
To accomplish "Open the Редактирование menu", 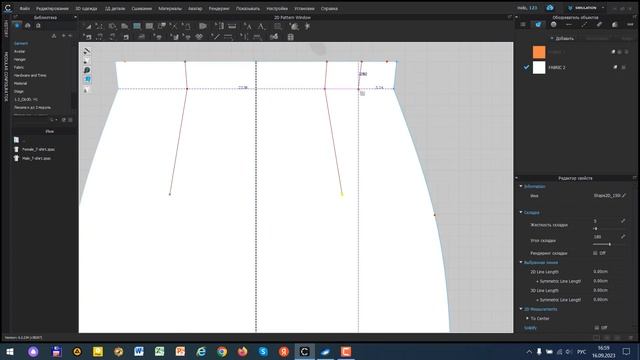I will [52, 9].
